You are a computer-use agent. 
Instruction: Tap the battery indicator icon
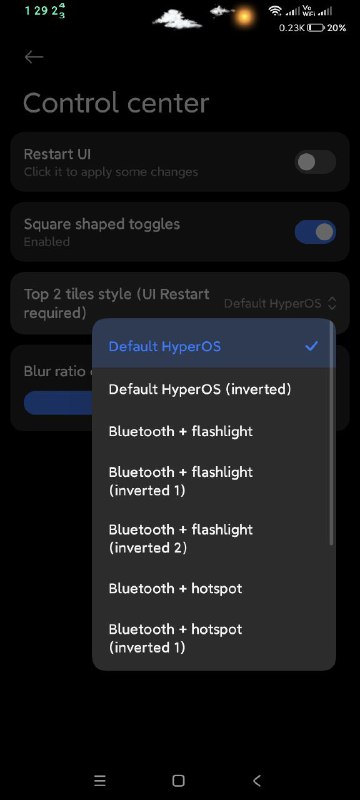click(316, 28)
